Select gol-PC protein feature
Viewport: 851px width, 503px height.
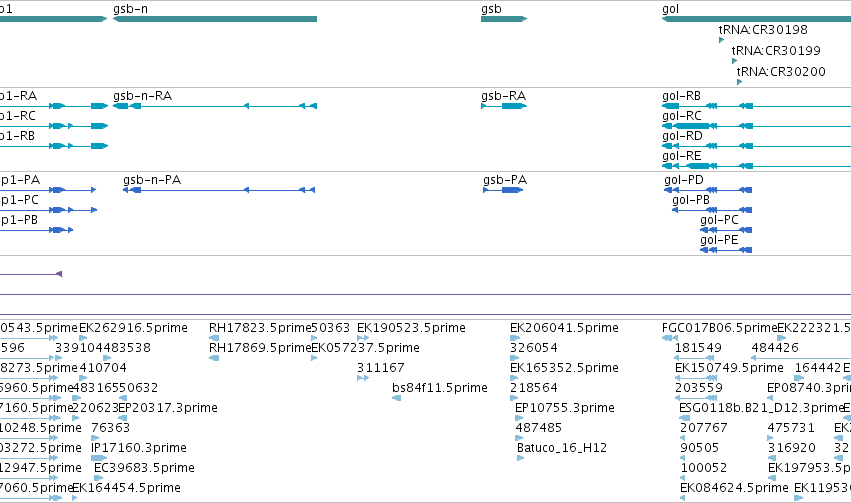tap(719, 220)
